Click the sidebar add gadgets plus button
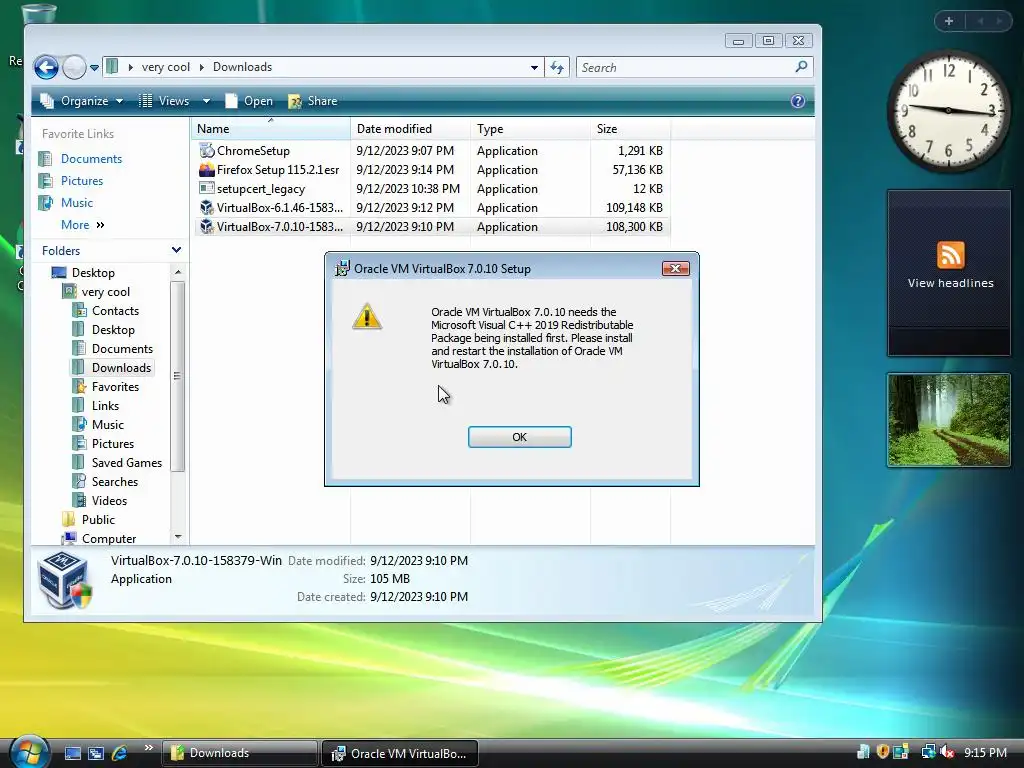 949,21
